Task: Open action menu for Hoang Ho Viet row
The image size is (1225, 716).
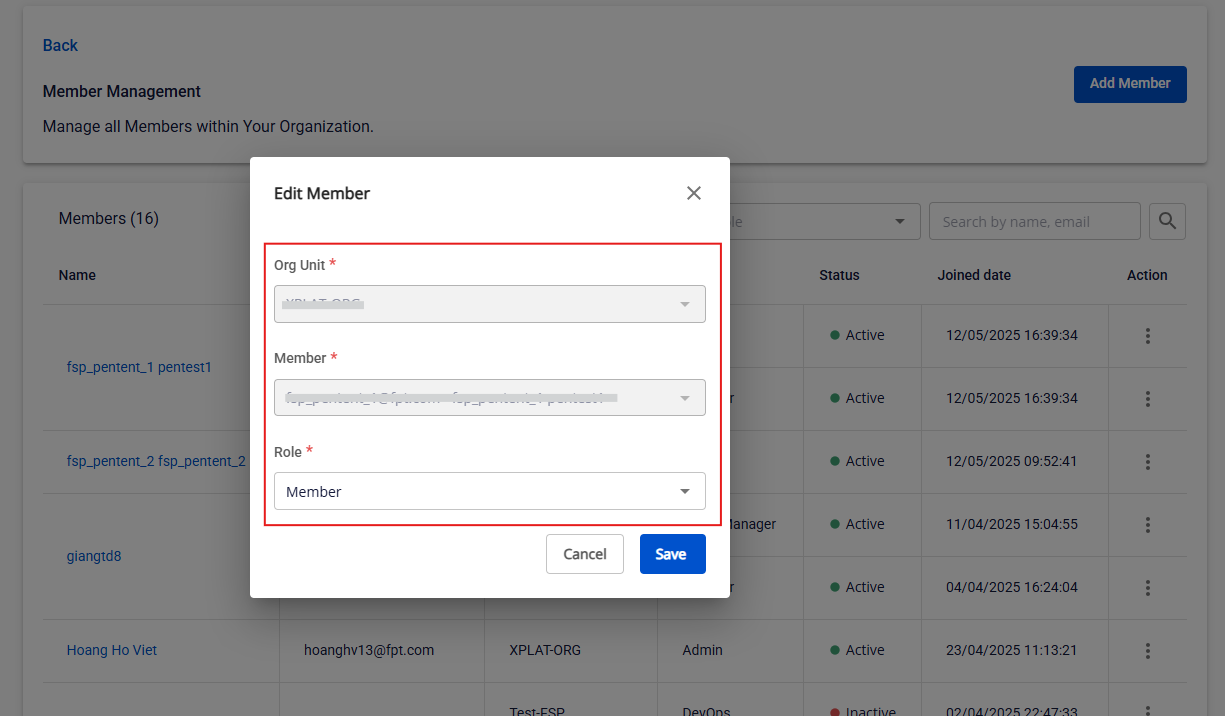Action: 1148,650
